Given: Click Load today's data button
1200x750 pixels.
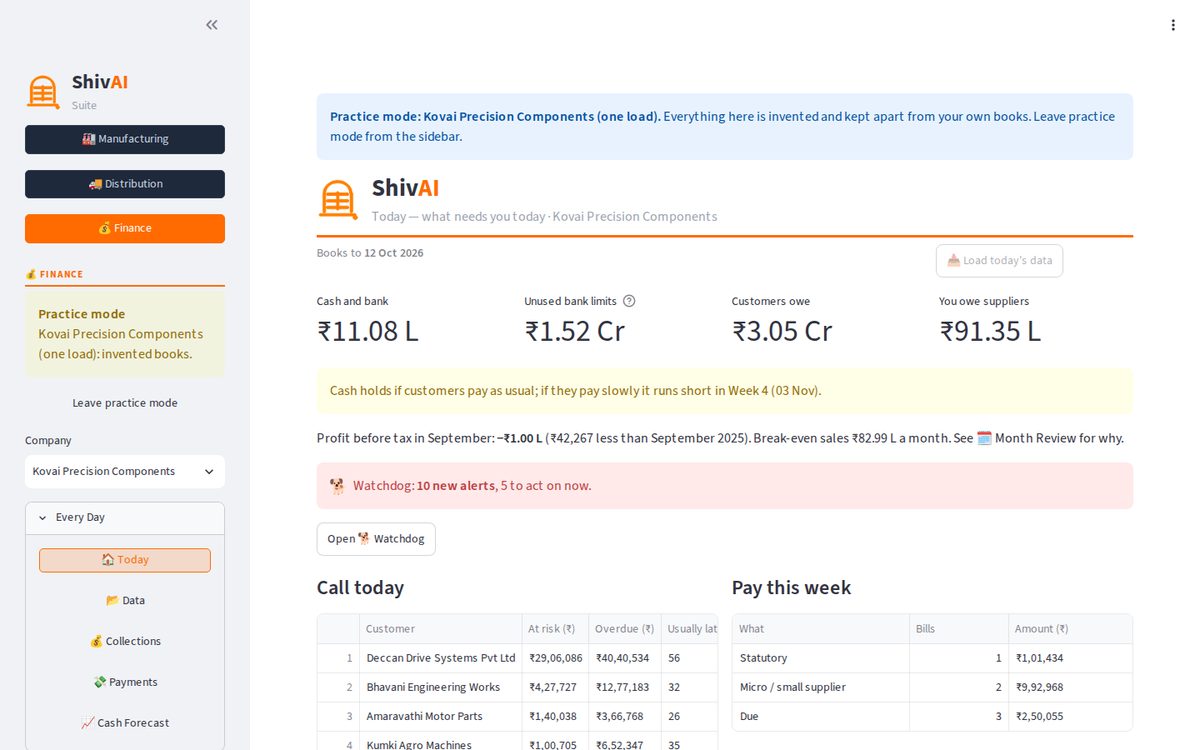Looking at the screenshot, I should coord(999,261).
